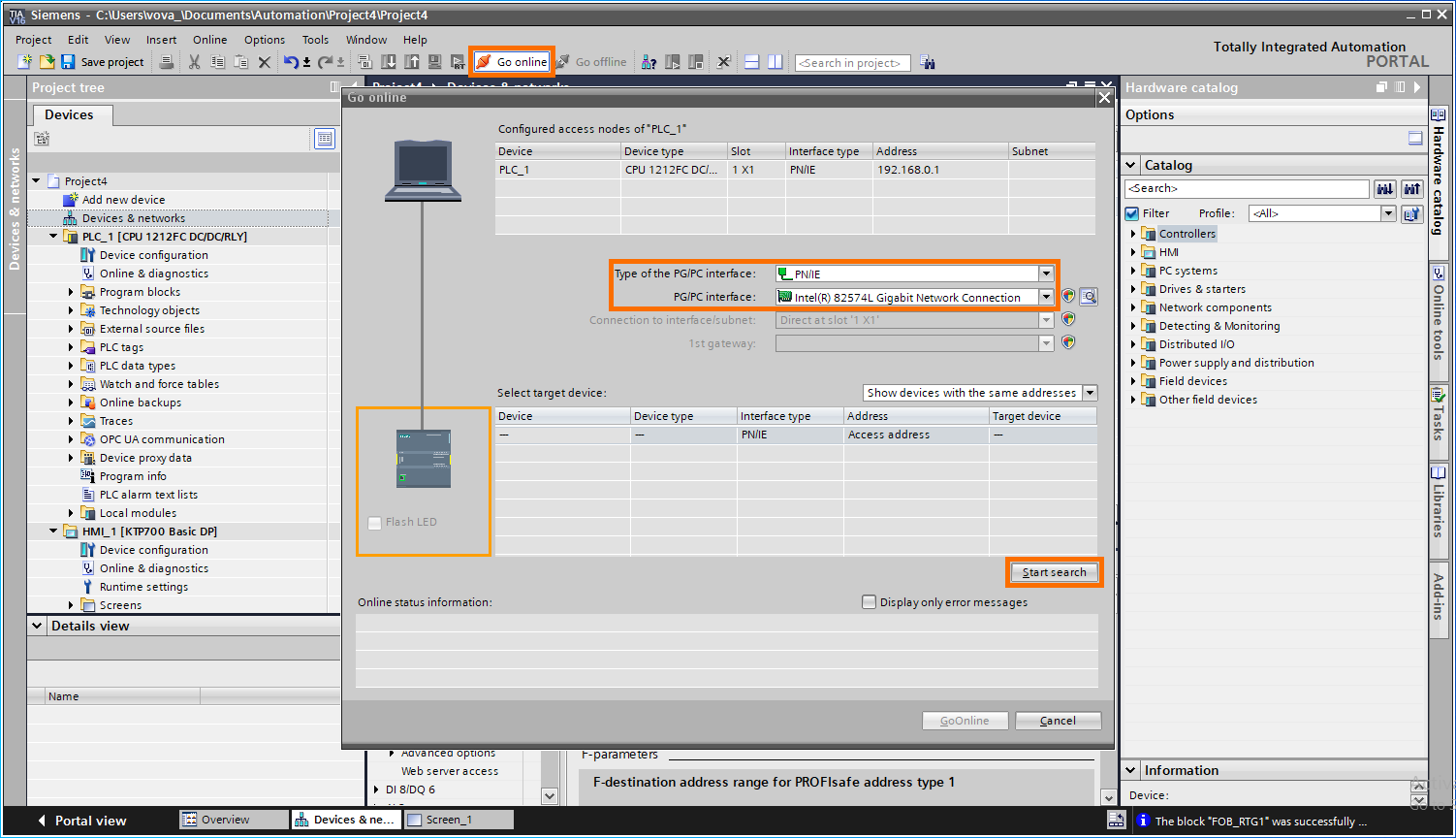This screenshot has height=838, width=1456.
Task: Expand Program blocks in project tree
Action: (71, 292)
